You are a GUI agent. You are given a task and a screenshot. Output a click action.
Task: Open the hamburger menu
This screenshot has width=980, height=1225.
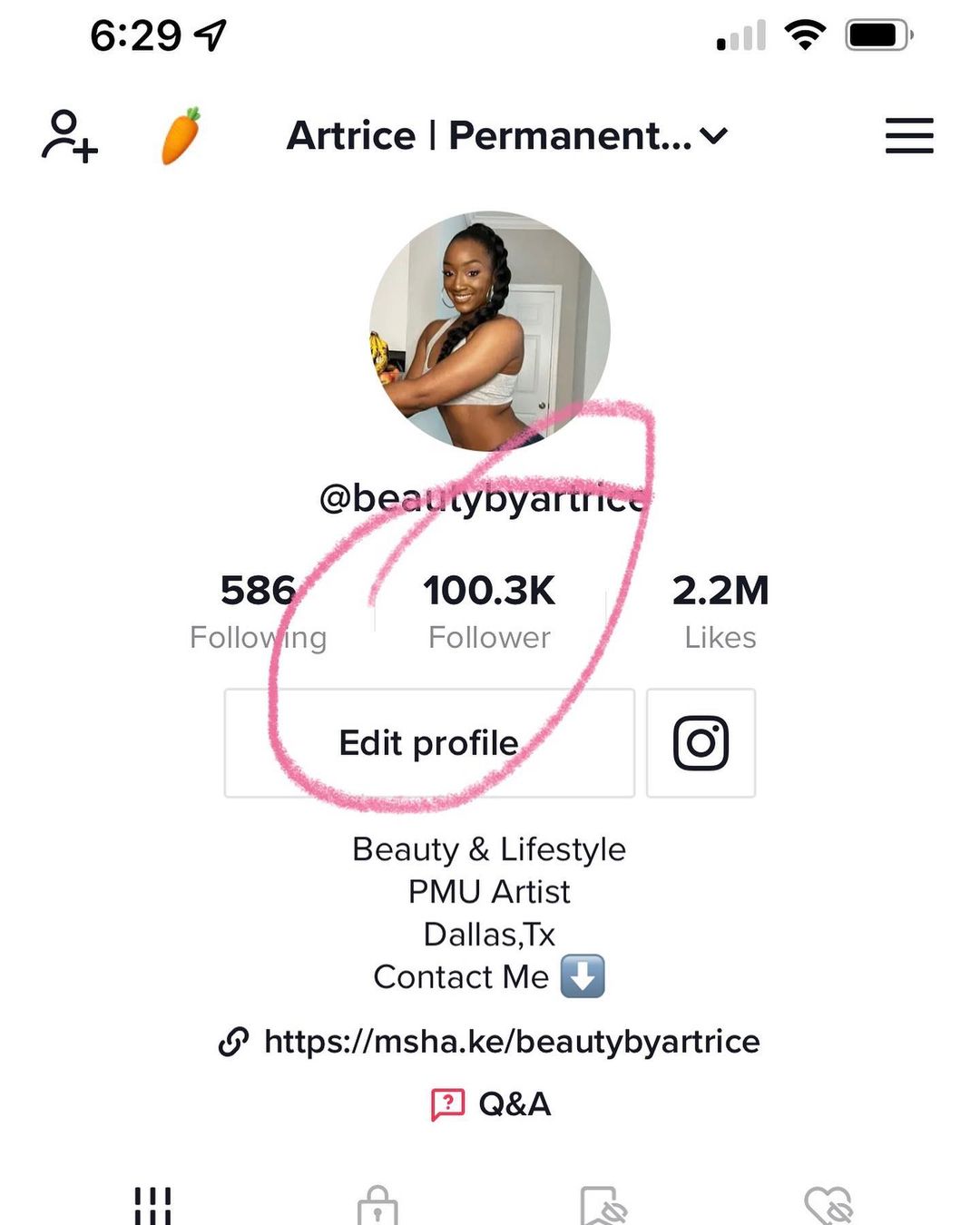(909, 136)
